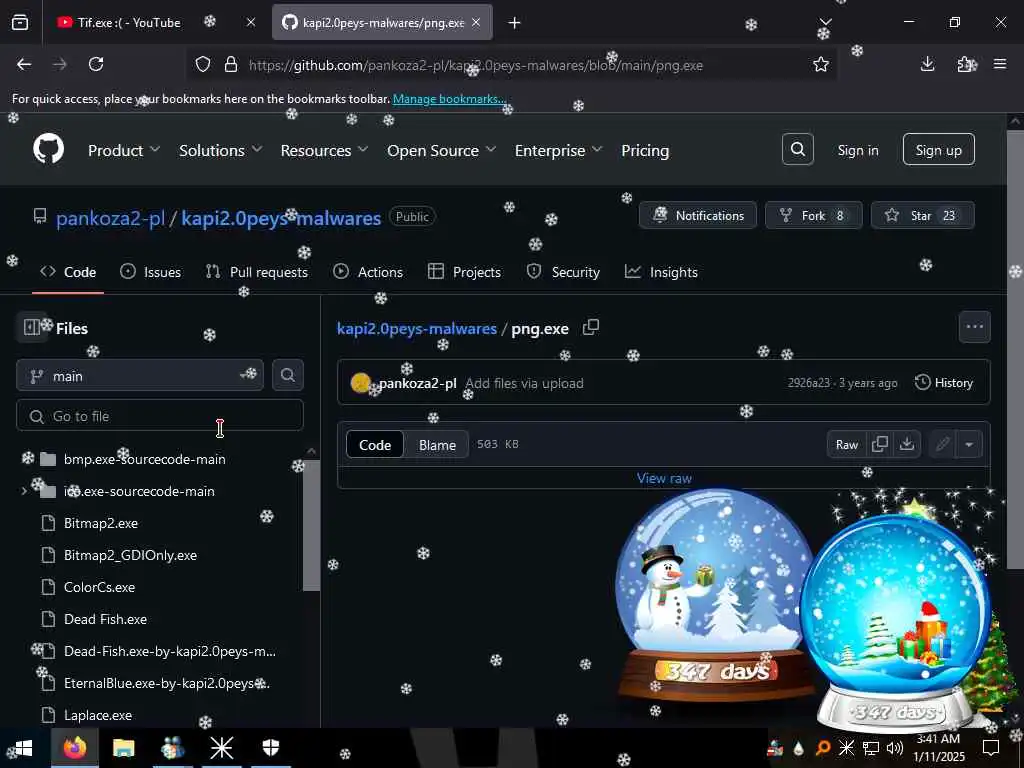Open the Issues tab
This screenshot has width=1024, height=768.
click(151, 272)
